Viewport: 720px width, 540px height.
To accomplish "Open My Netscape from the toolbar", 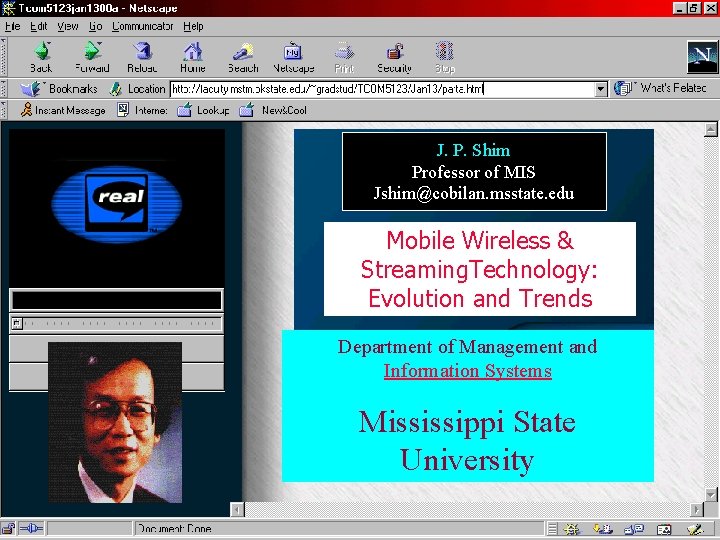I will point(293,57).
